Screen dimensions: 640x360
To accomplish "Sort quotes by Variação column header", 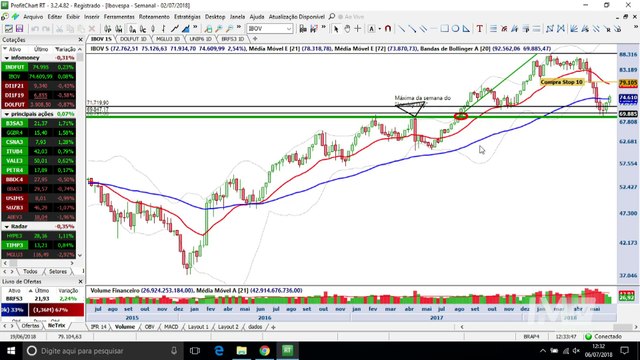I will [x=66, y=49].
